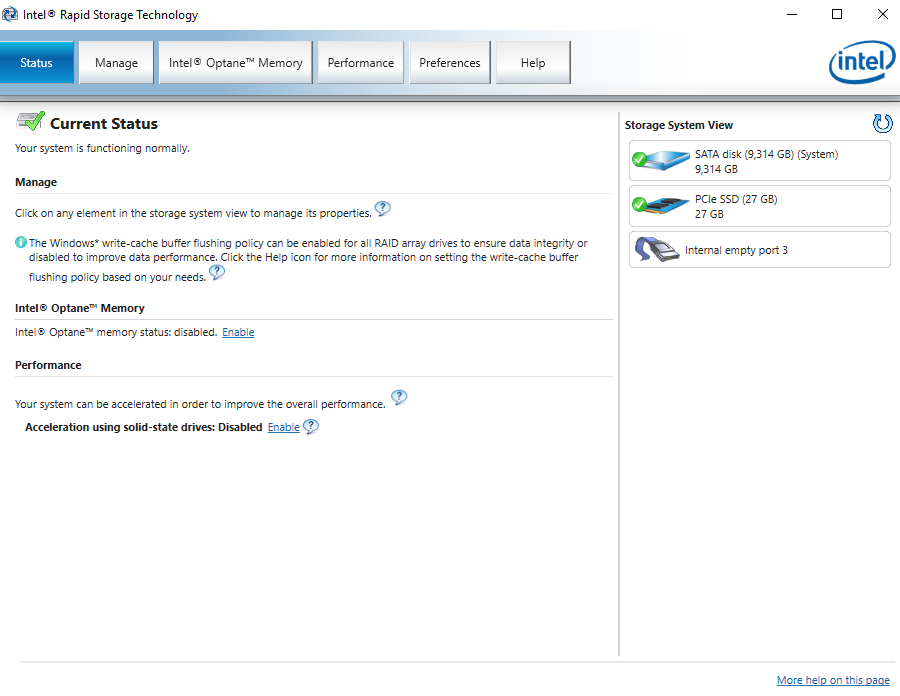This screenshot has height=696, width=900.
Task: Open help bubble next to manage properties text
Action: [x=383, y=209]
